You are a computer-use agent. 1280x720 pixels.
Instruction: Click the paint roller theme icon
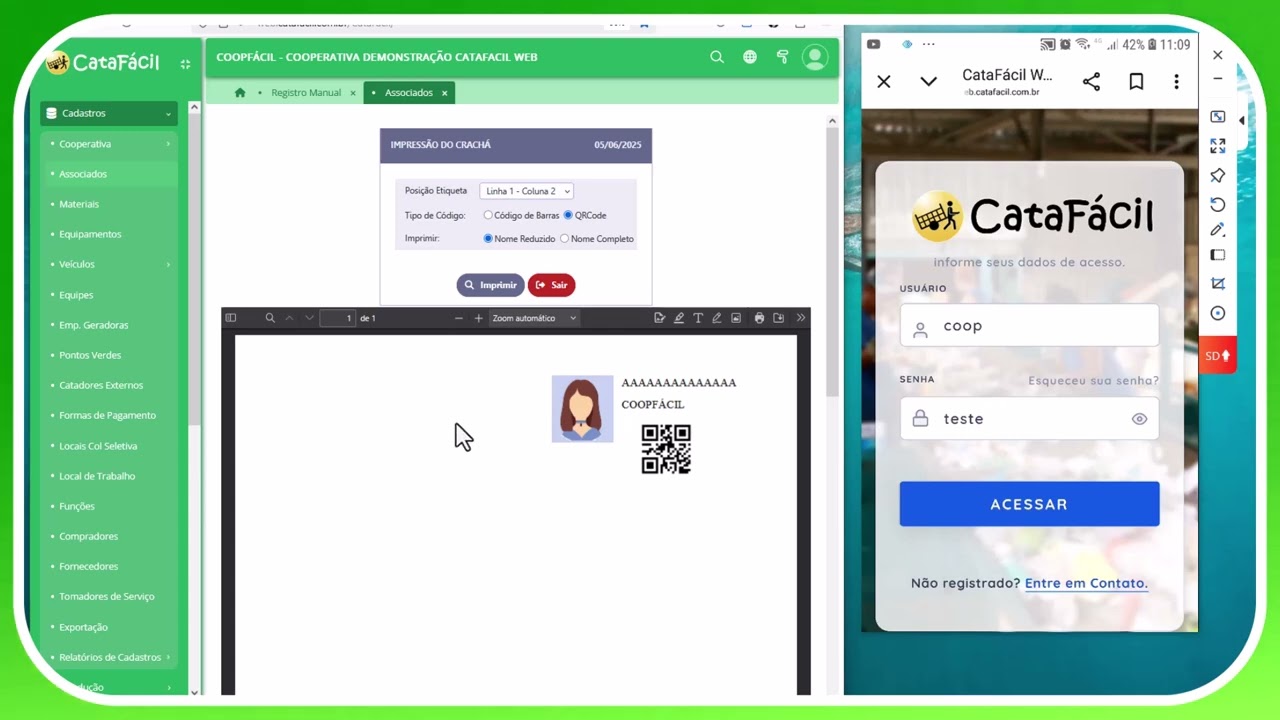click(x=783, y=57)
